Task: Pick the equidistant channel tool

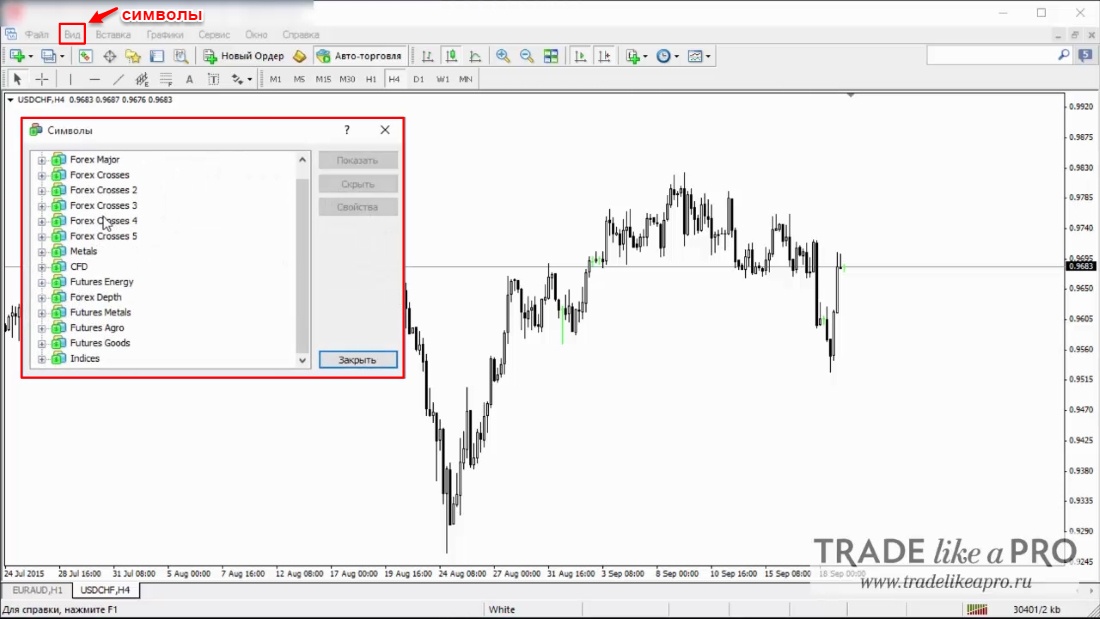Action: 142,79
